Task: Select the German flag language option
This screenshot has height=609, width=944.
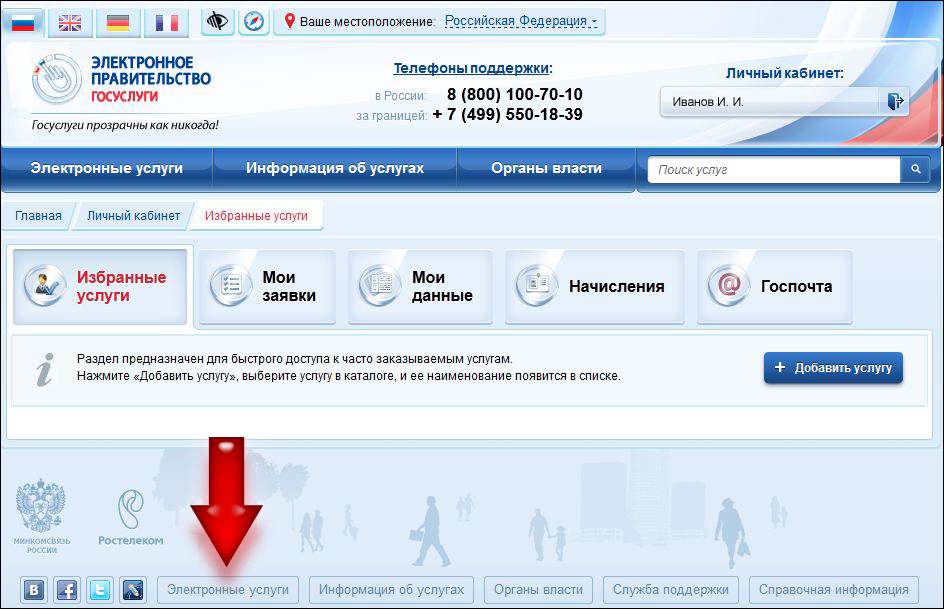Action: (x=118, y=22)
